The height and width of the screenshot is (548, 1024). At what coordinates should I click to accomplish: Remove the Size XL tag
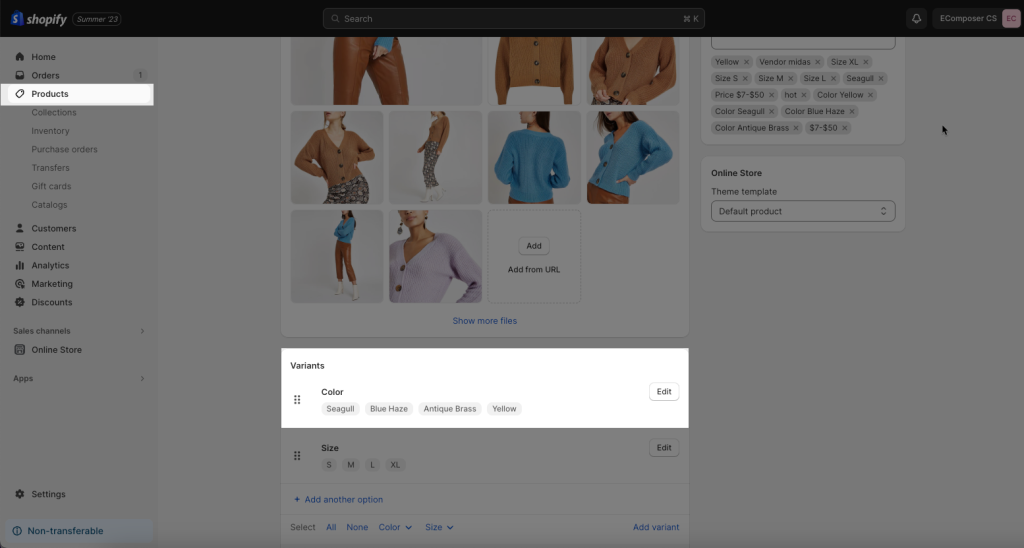pos(865,62)
